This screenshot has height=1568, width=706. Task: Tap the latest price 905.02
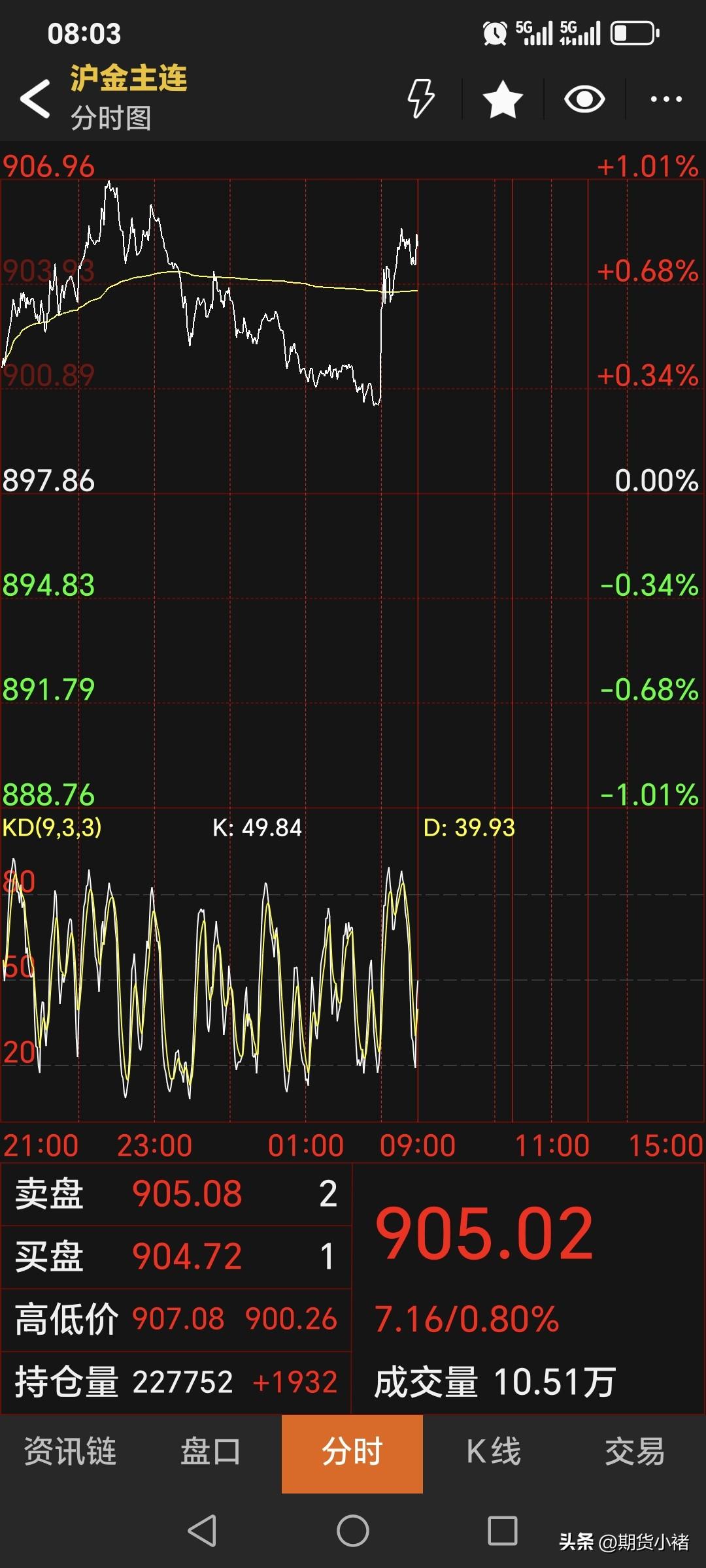[484, 1234]
